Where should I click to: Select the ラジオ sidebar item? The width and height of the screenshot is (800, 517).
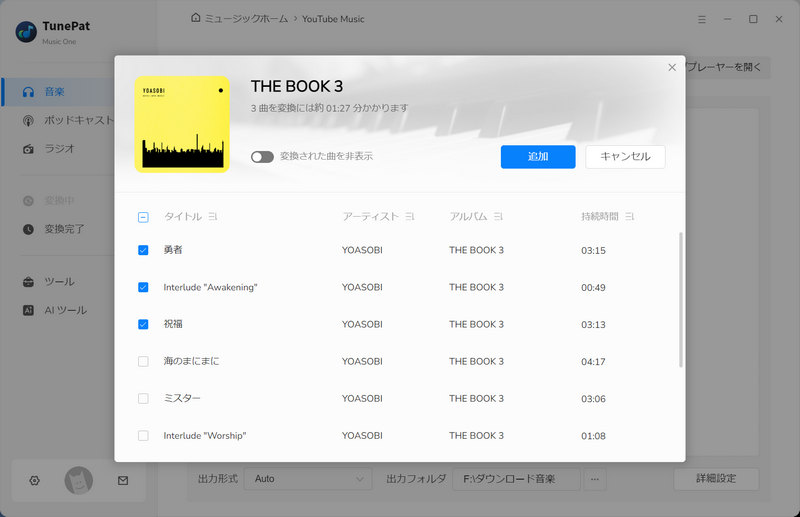58,149
